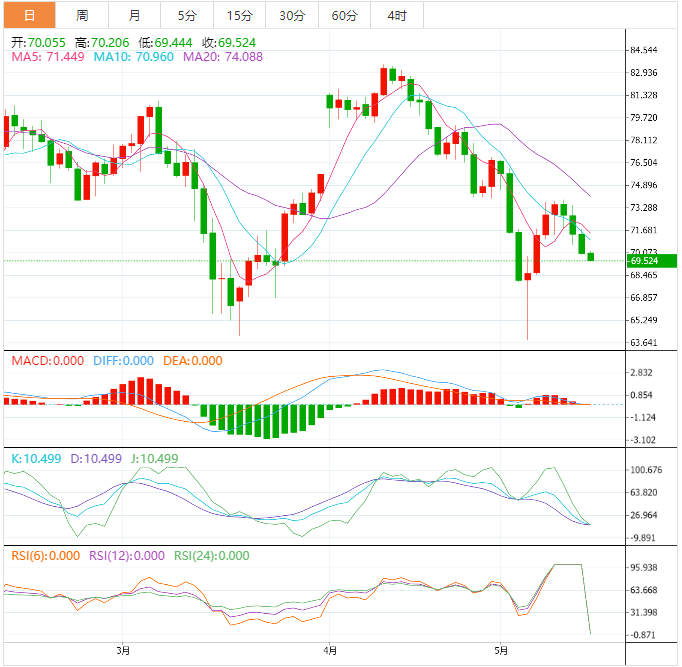
Task: Click the RSI(24) indicator label
Action: point(212,556)
